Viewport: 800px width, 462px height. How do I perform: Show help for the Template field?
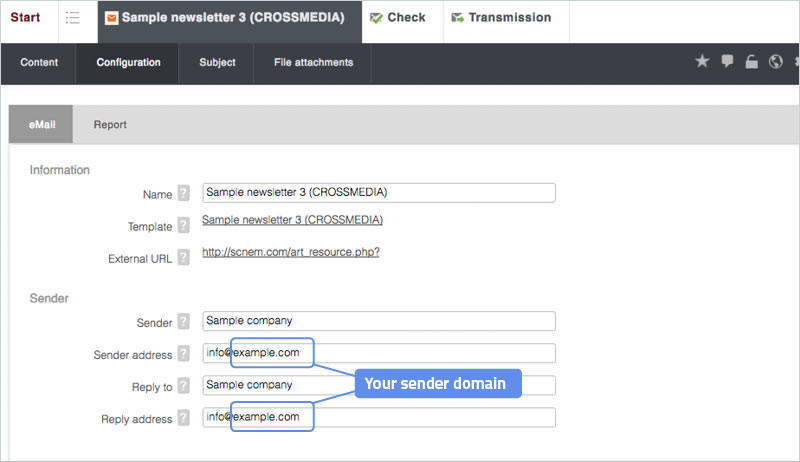pos(183,227)
